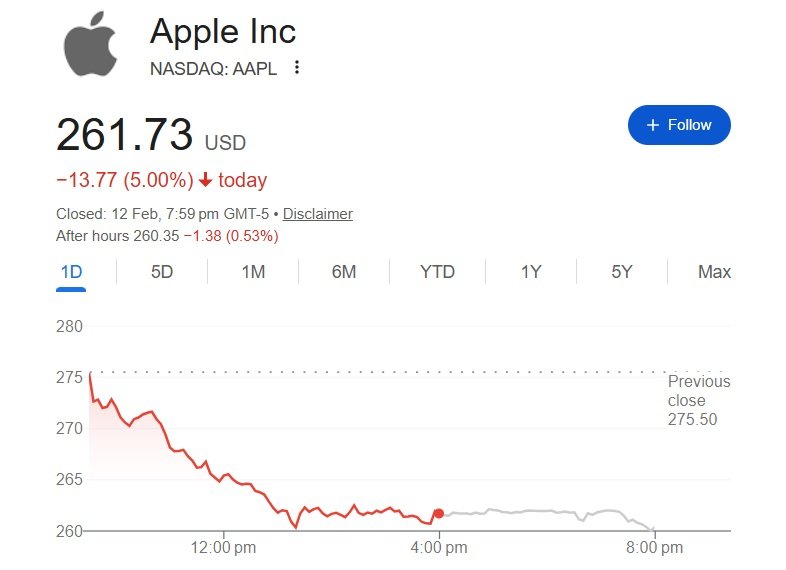The width and height of the screenshot is (786, 570).
Task: Show the 1M chart range
Action: click(x=253, y=272)
